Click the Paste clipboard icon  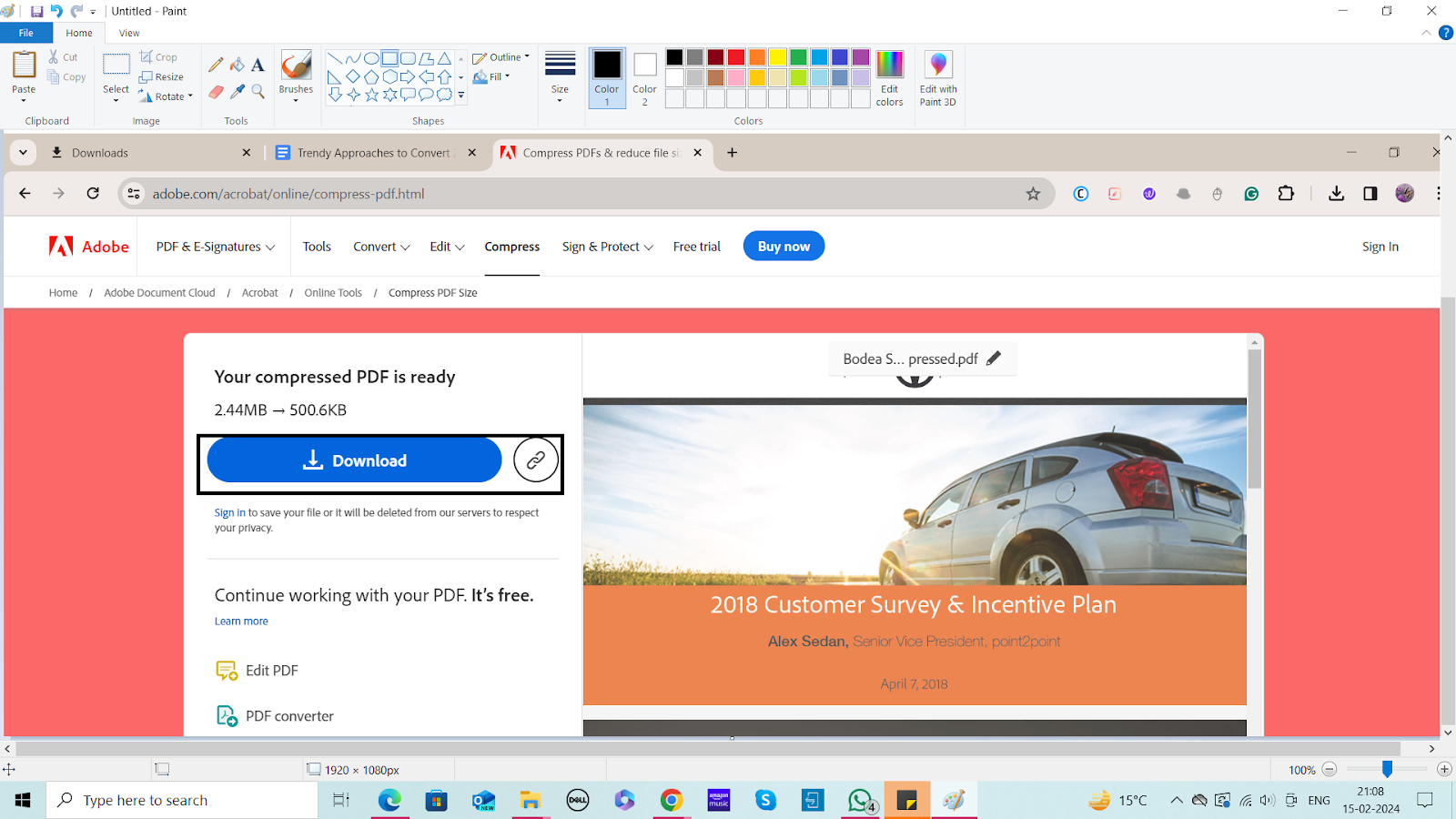point(24,66)
